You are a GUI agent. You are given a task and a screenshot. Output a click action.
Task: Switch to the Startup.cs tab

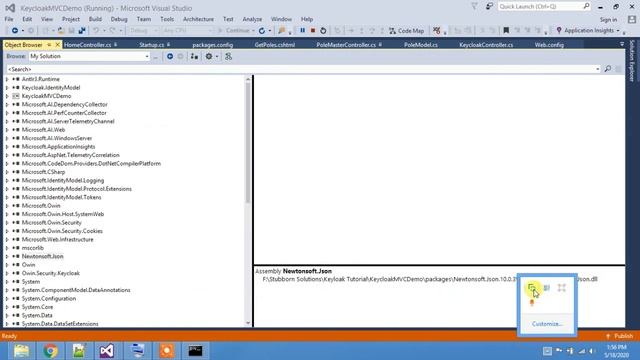click(151, 45)
